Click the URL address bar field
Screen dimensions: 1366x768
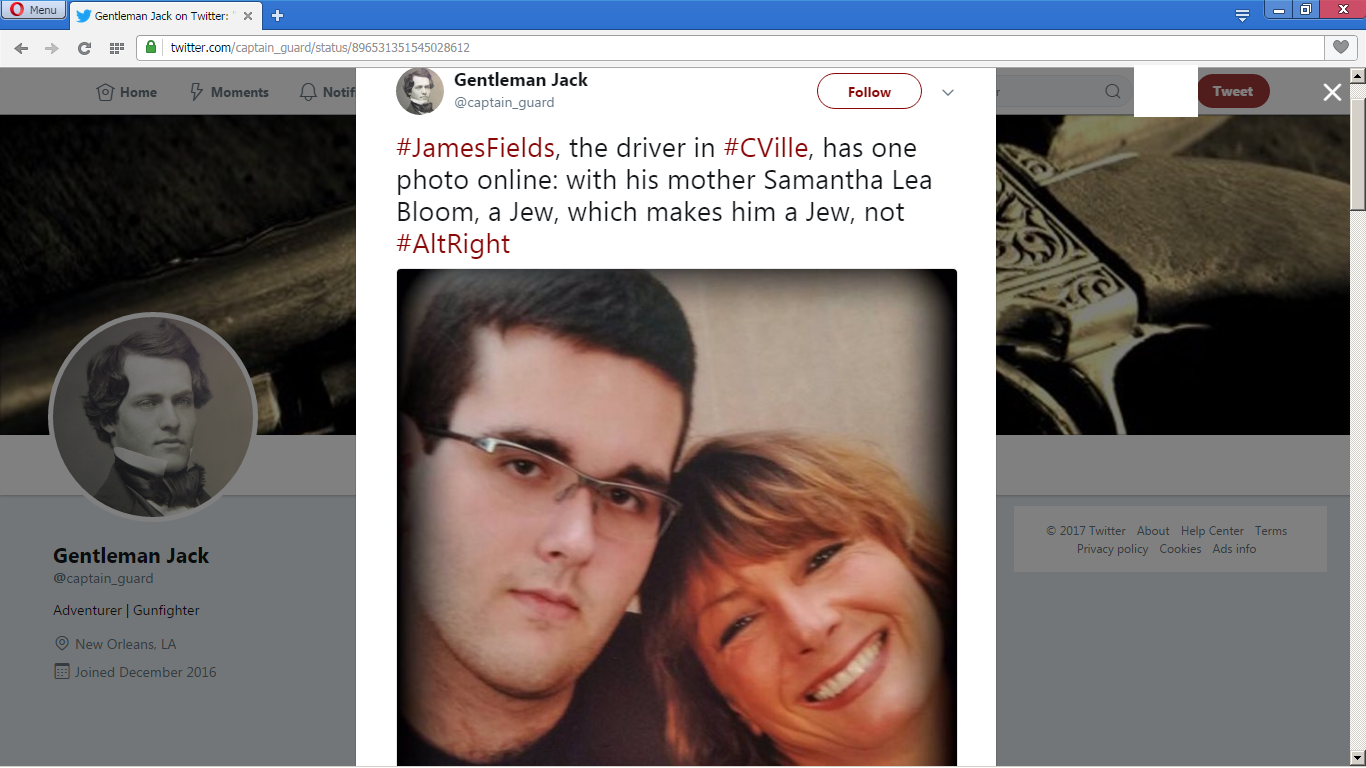730,47
